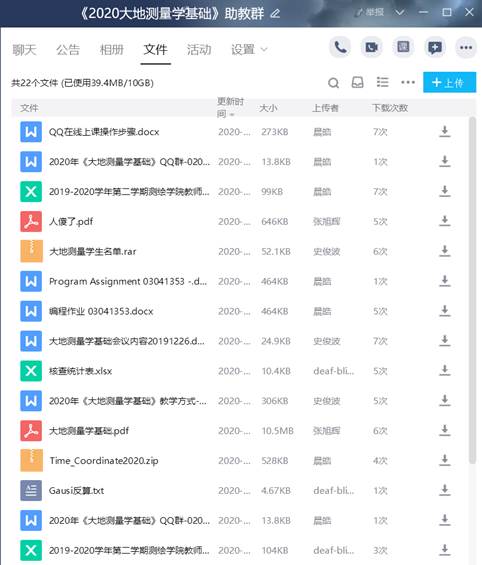Viewport: 482px width, 565px height.
Task: Download Program Assignment 03041353 file
Action: (445, 281)
